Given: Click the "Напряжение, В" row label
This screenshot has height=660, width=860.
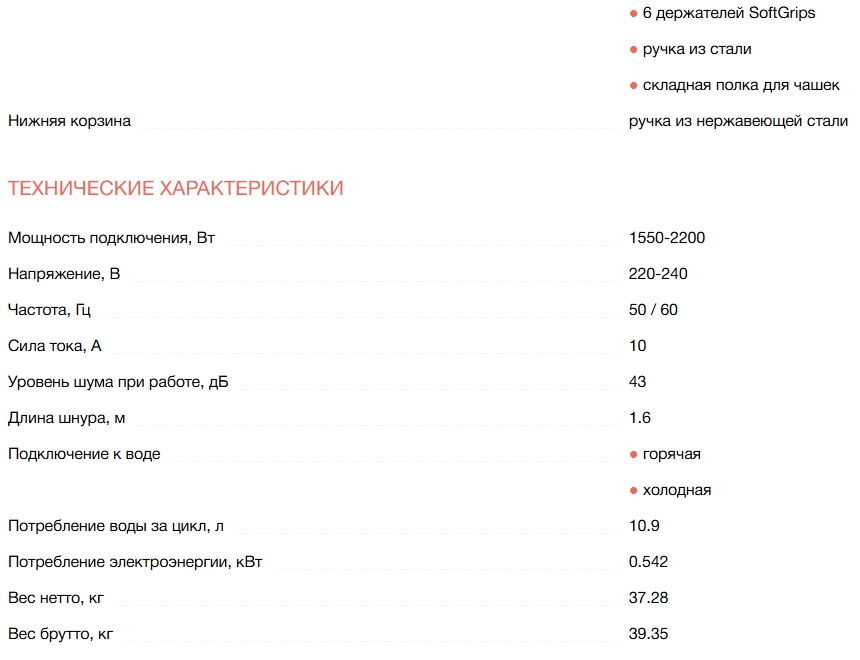Looking at the screenshot, I should pyautogui.click(x=64, y=274).
